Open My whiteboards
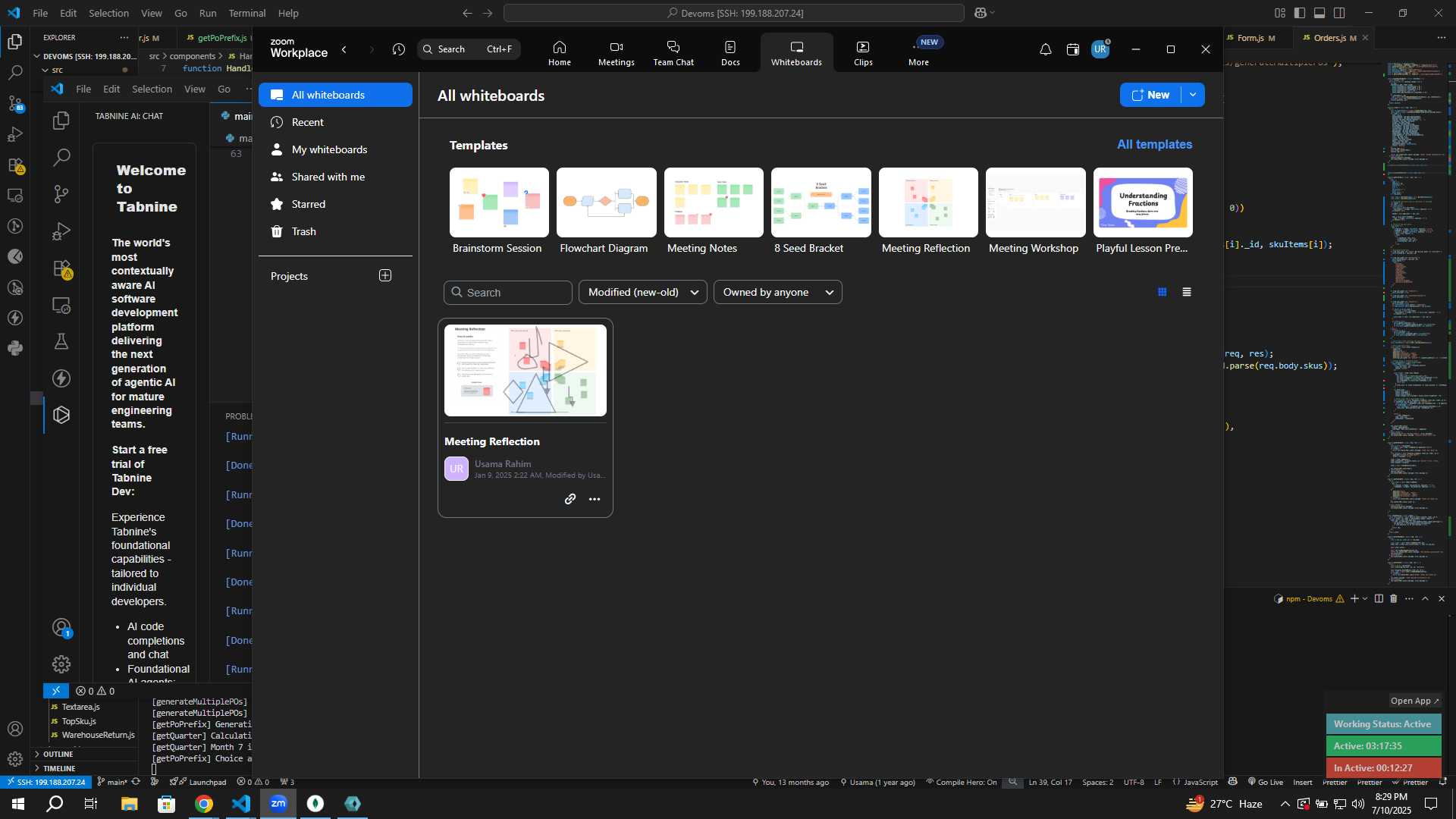This screenshot has width=1456, height=819. (x=335, y=149)
